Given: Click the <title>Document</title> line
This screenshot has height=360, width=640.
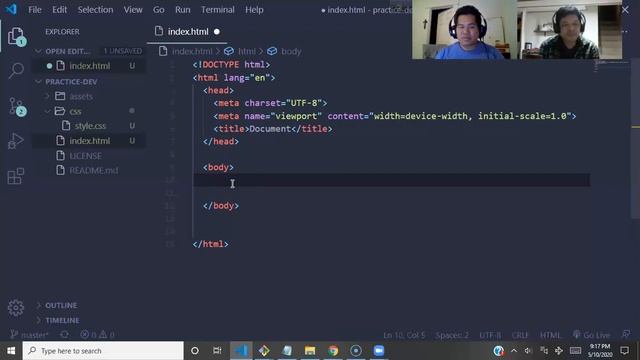Looking at the screenshot, I should click(273, 129).
